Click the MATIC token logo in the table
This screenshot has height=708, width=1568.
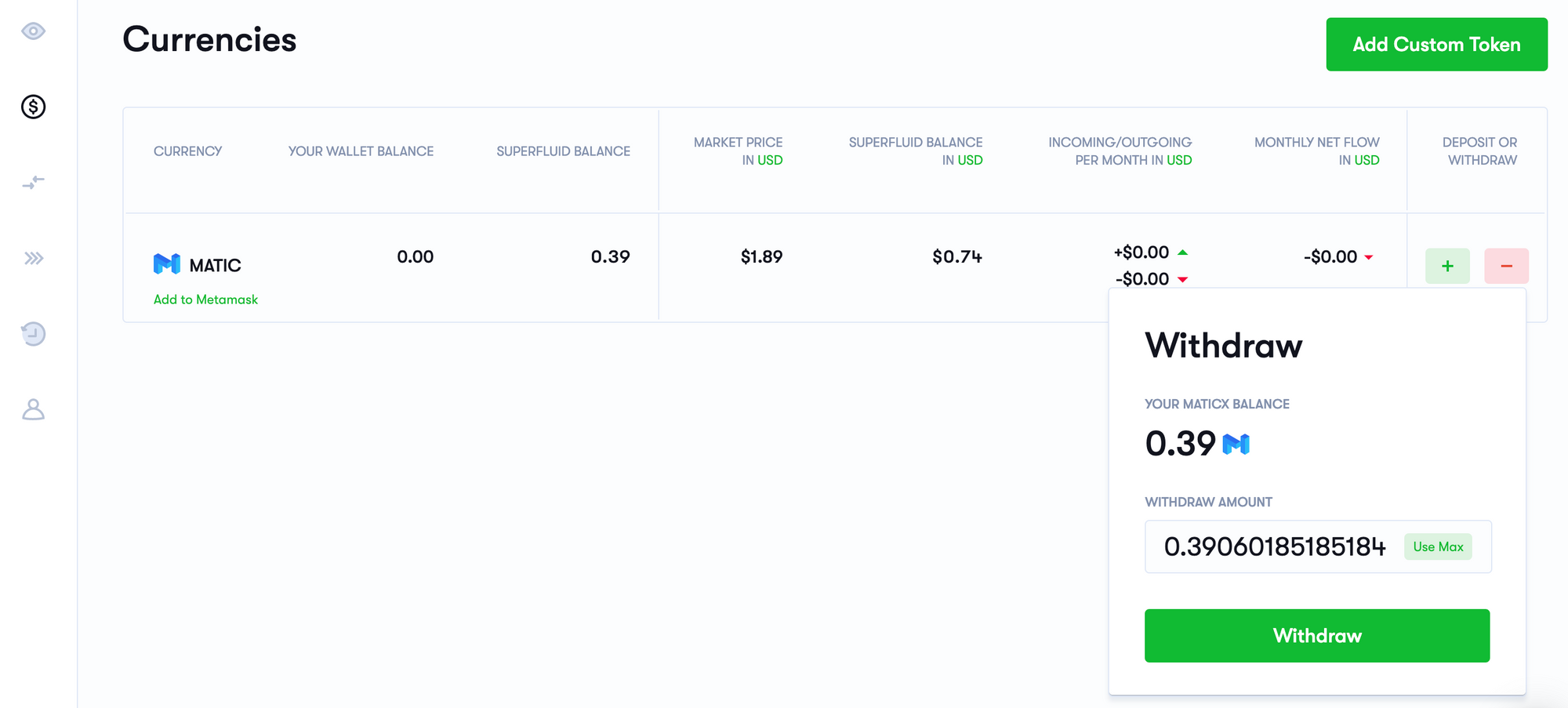coord(167,264)
